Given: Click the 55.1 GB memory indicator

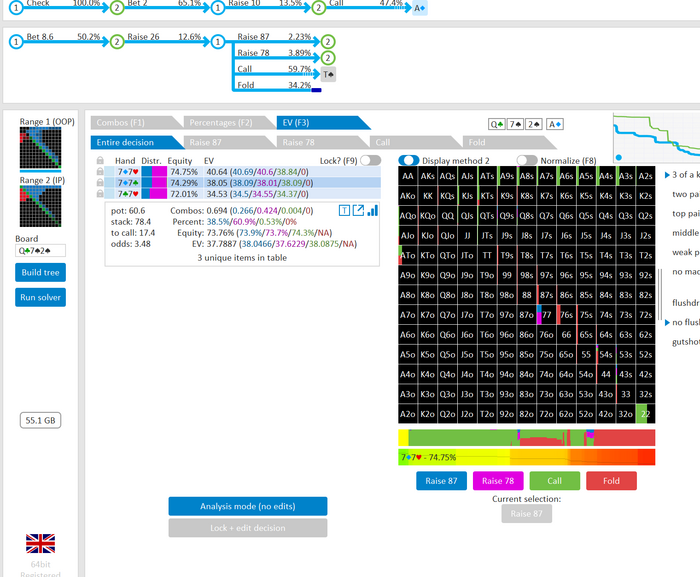Looking at the screenshot, I should 40,420.
